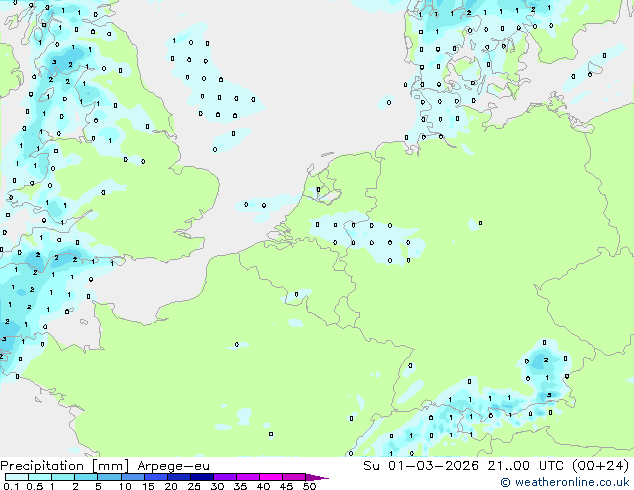
Task: Click the legend swatch between 0.1 and 0.5
Action: (17, 477)
